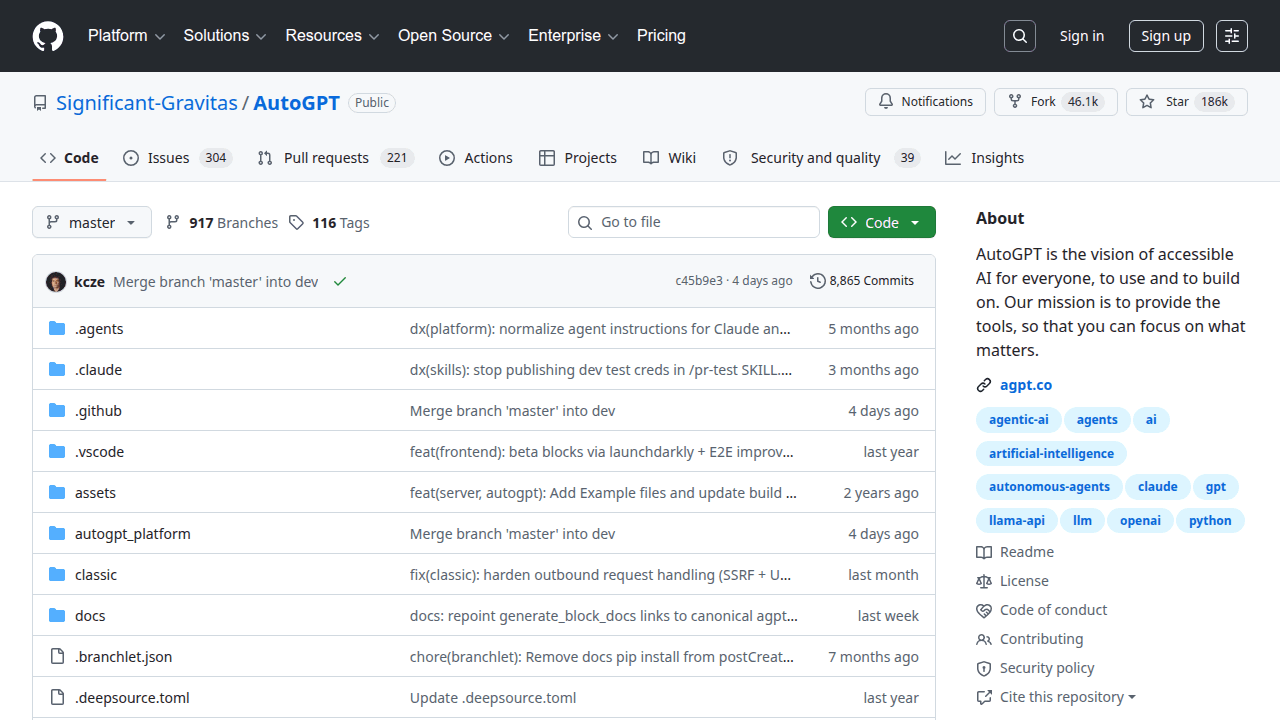
Task: Star the AutoGPT repository
Action: [1187, 102]
